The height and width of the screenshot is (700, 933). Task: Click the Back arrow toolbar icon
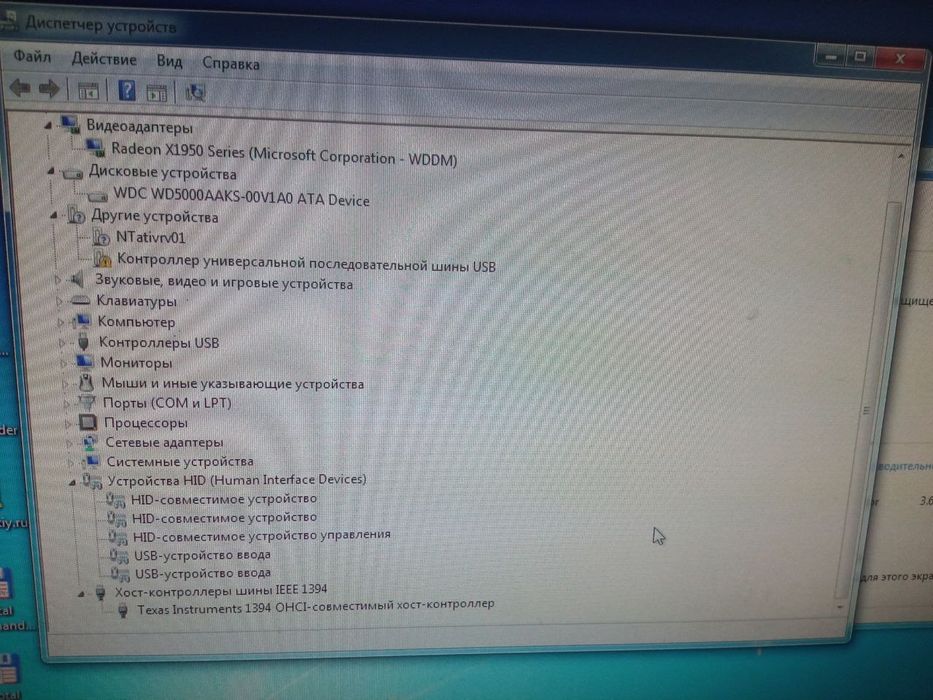[20, 88]
